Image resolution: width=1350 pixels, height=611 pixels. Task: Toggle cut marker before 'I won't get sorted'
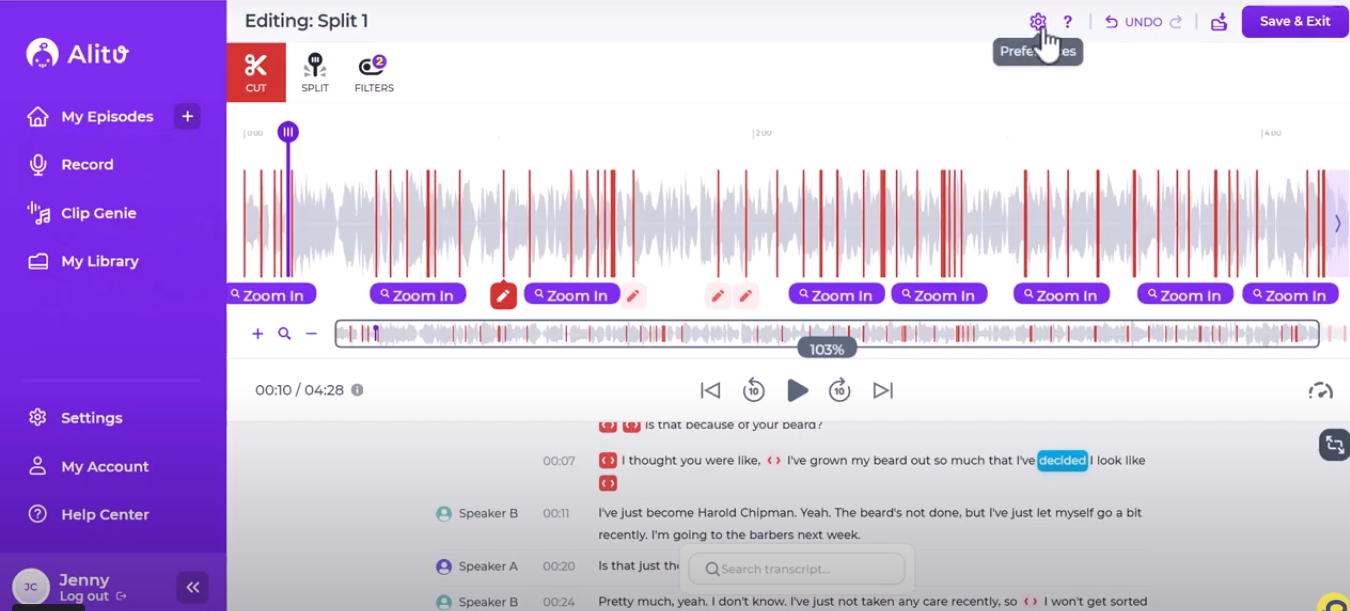pyautogui.click(x=1031, y=602)
